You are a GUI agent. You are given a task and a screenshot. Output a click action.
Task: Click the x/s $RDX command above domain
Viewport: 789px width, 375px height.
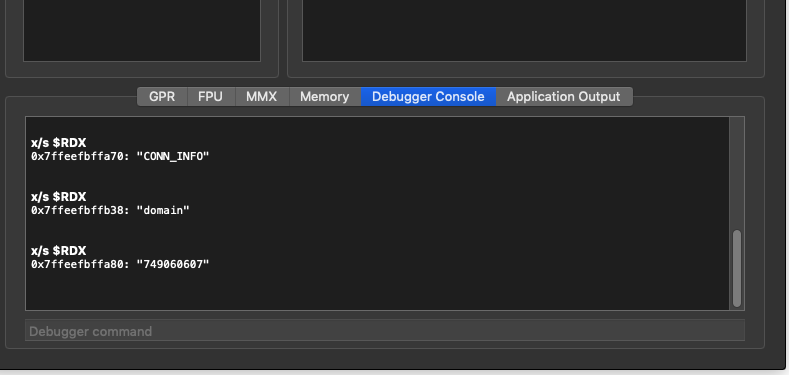pyautogui.click(x=58, y=197)
